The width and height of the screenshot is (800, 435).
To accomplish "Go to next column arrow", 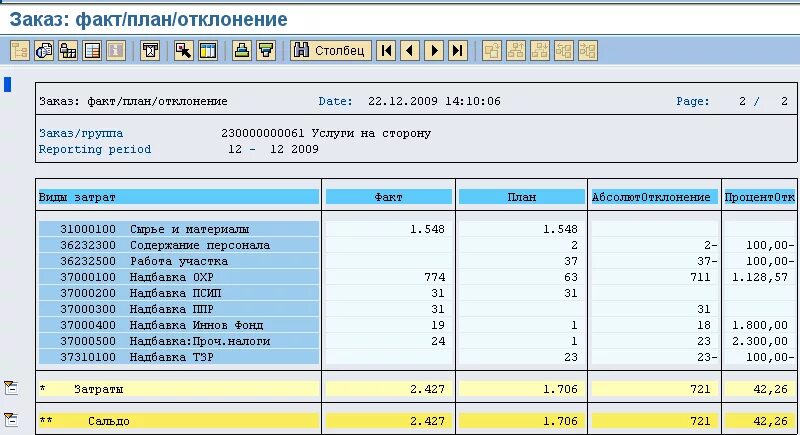I will point(434,50).
